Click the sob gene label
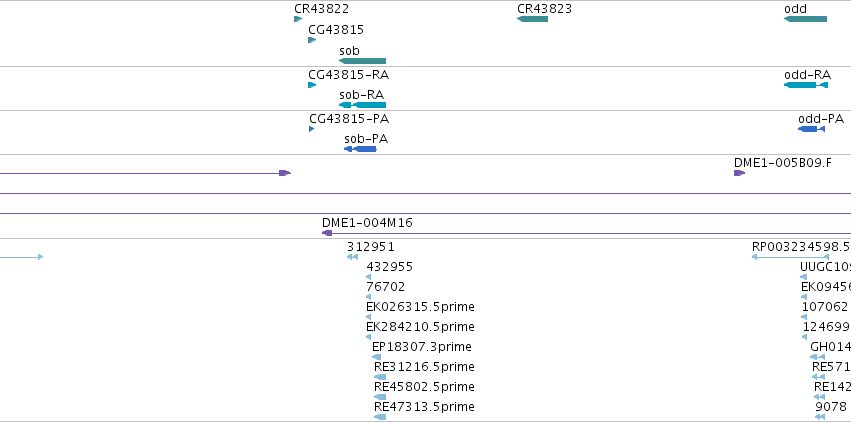This screenshot has width=851, height=422. pos(350,51)
